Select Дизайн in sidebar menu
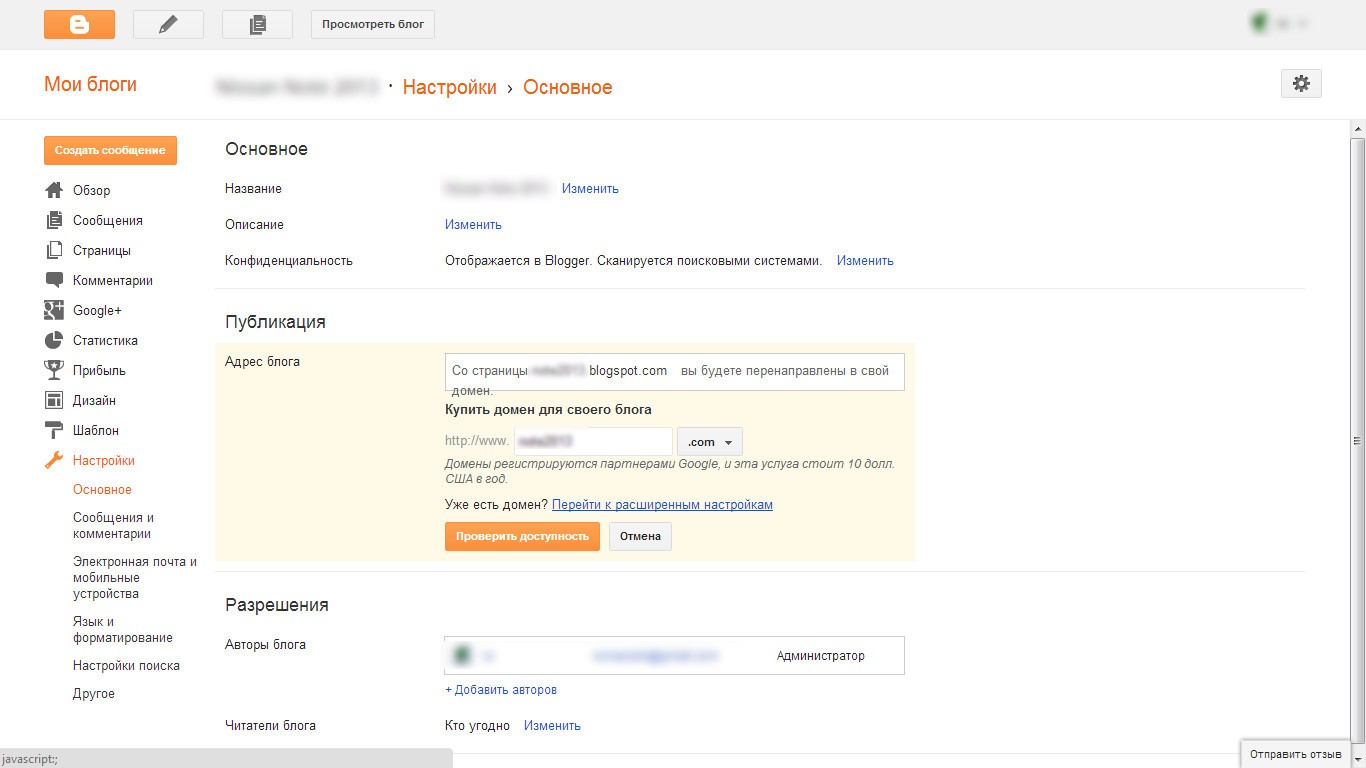The width and height of the screenshot is (1366, 768). point(94,400)
